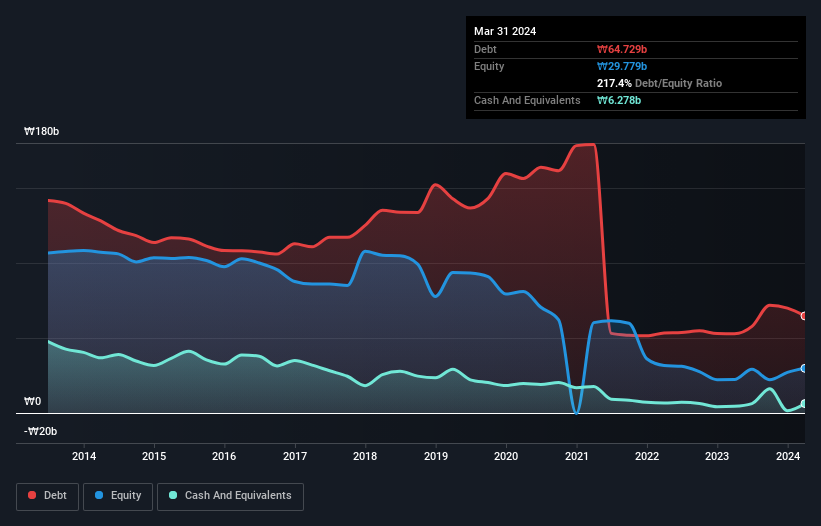Click the 2018 x-axis label

[x=365, y=456]
